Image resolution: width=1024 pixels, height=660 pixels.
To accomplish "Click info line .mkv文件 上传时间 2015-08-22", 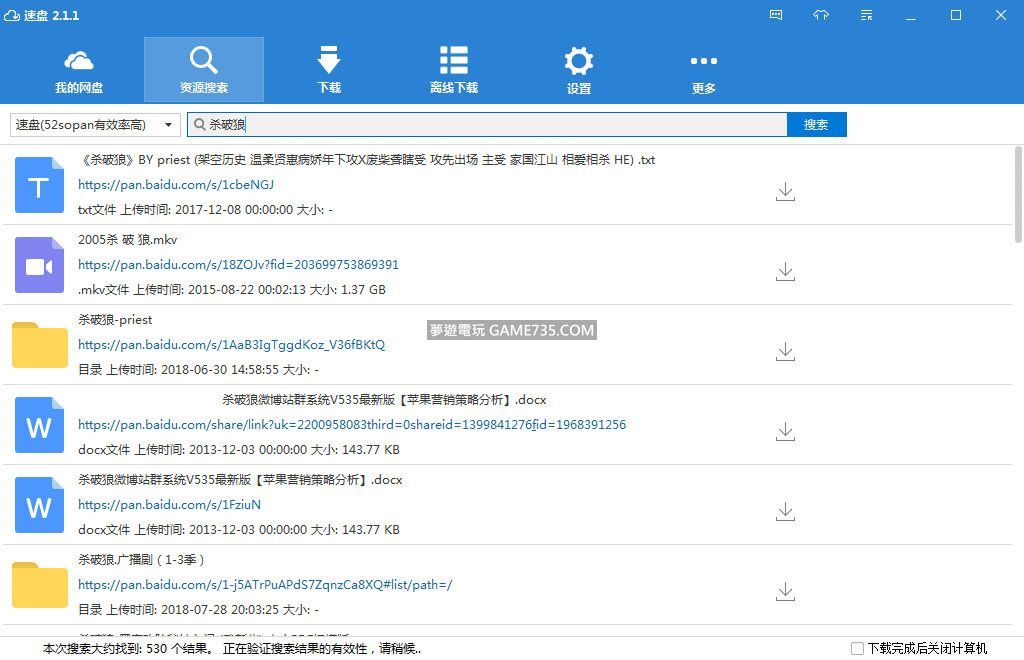I will [232, 290].
